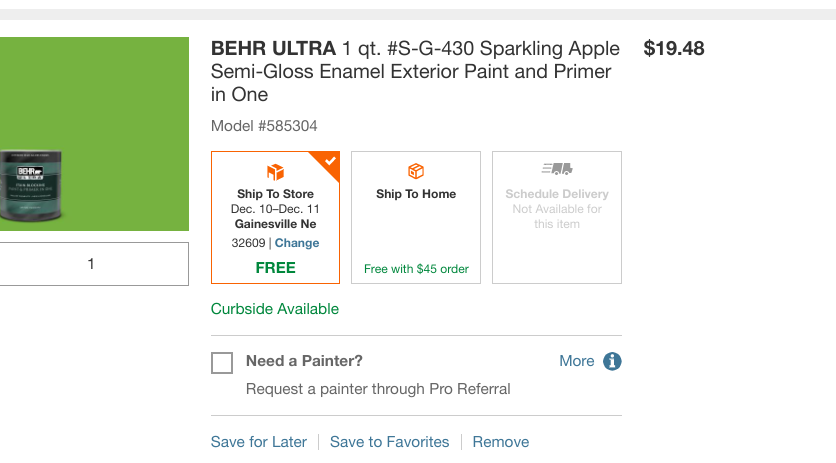Remove the paint from cart

[x=501, y=442]
